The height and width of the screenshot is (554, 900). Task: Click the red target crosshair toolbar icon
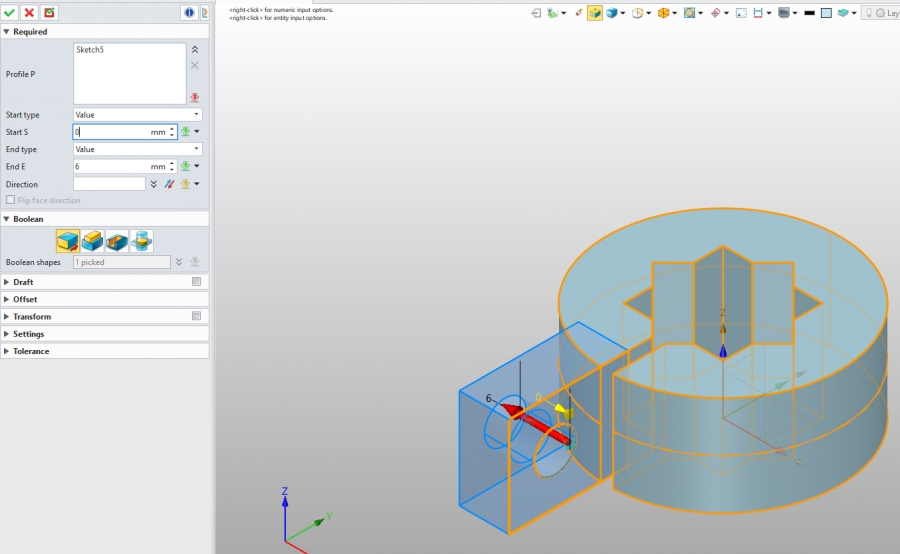(x=715, y=13)
